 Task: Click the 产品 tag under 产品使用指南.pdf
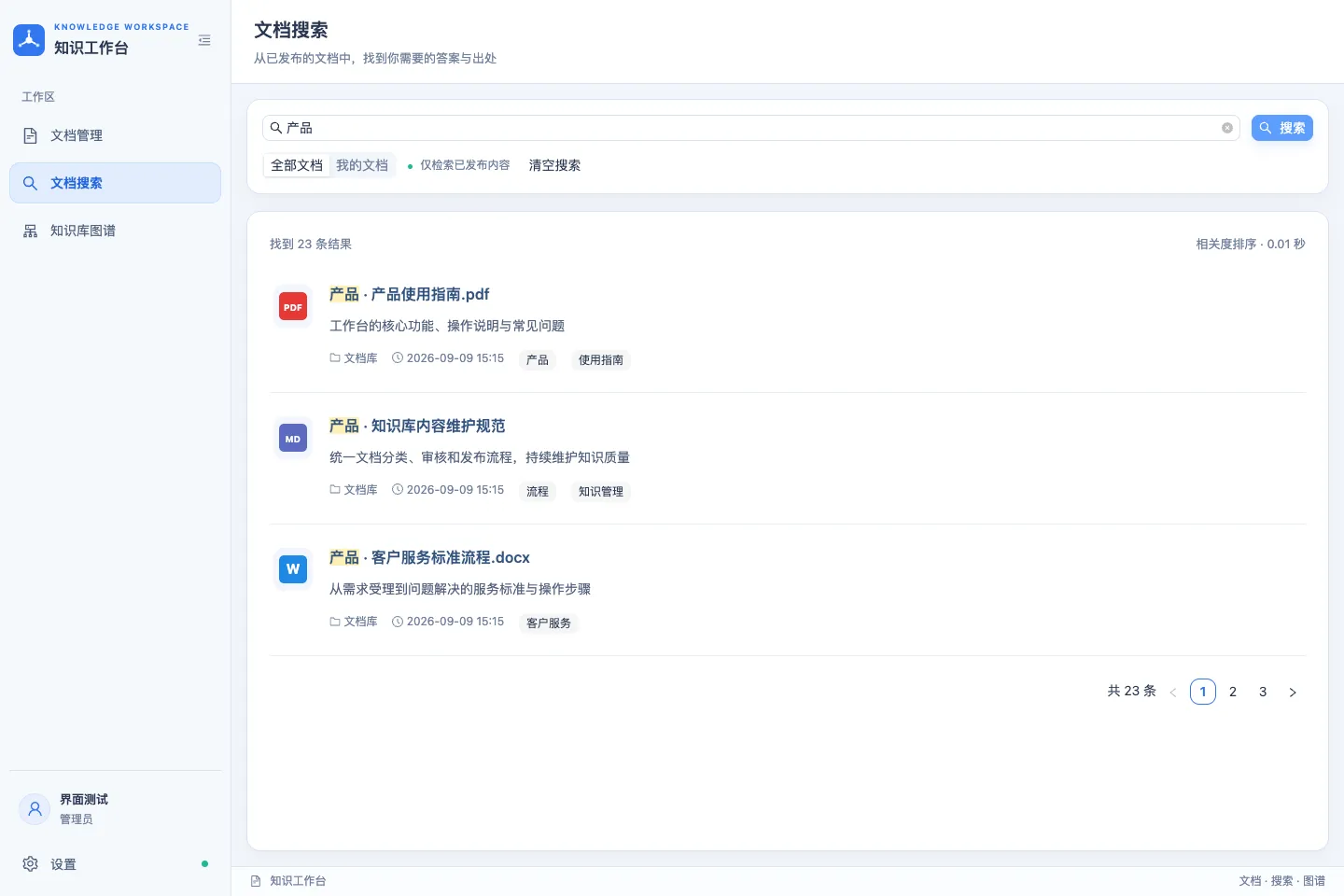538,360
